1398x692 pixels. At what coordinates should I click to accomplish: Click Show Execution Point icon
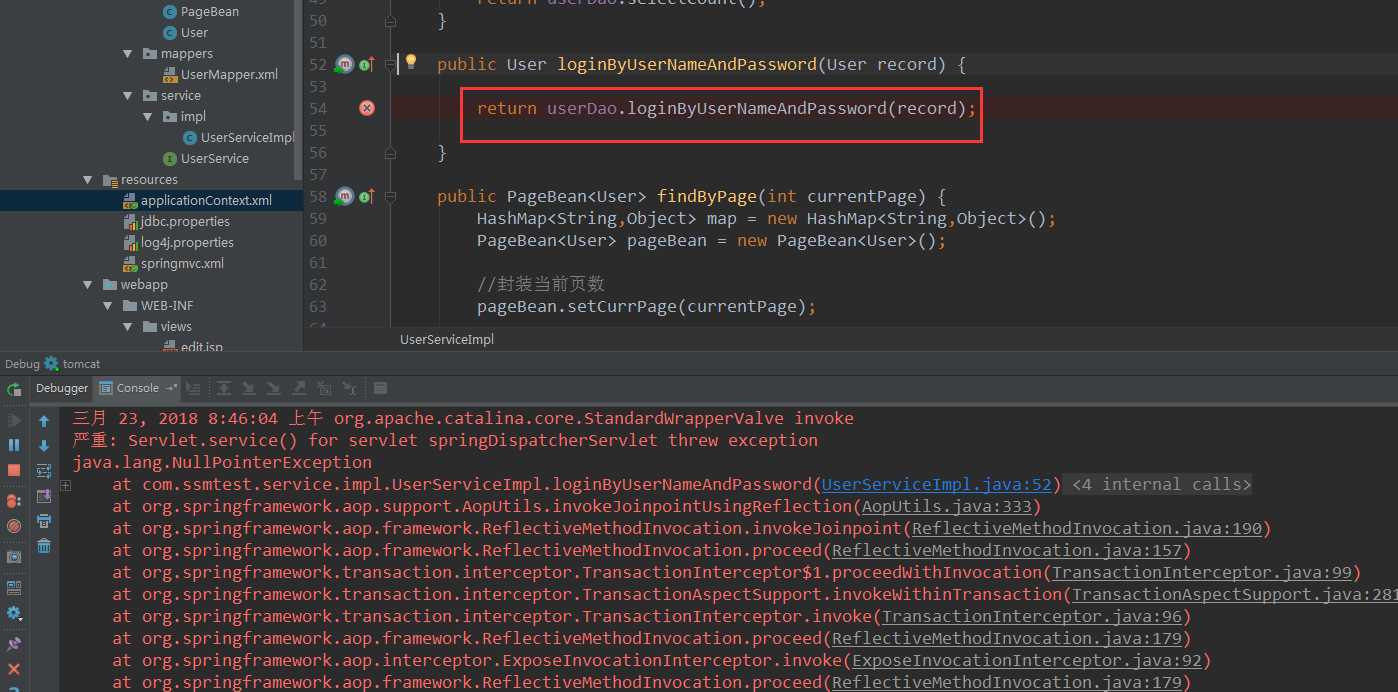click(194, 388)
